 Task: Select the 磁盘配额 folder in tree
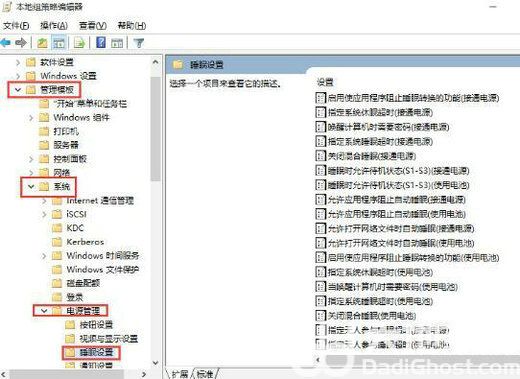(x=76, y=283)
